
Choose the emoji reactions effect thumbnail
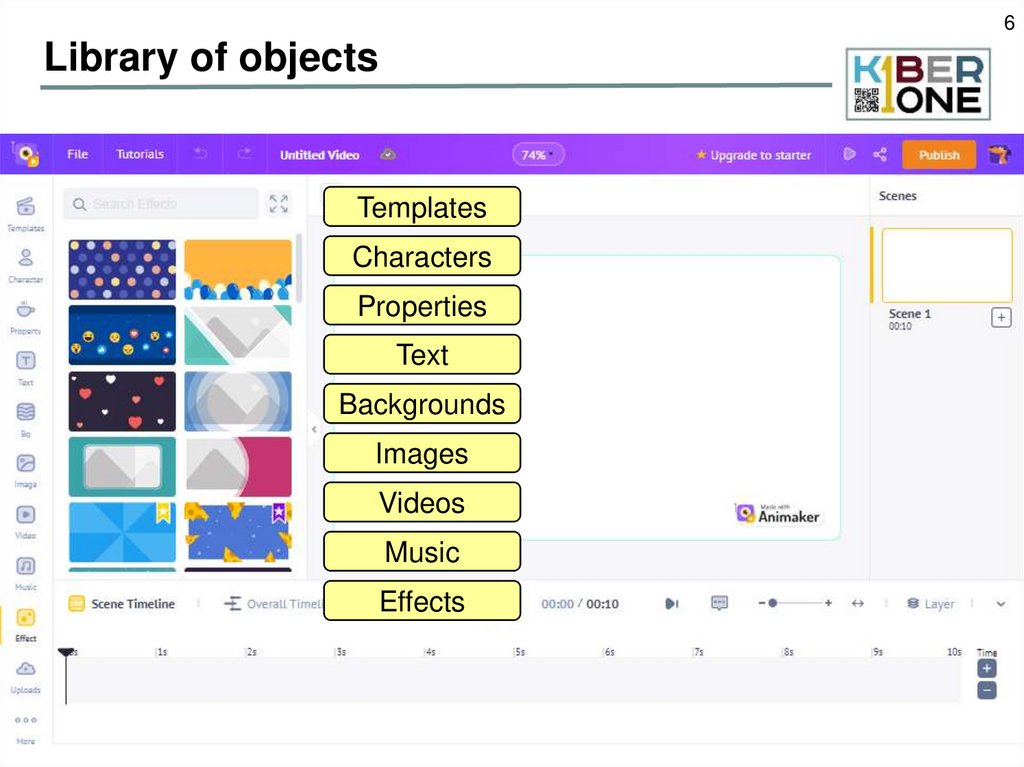[122, 335]
